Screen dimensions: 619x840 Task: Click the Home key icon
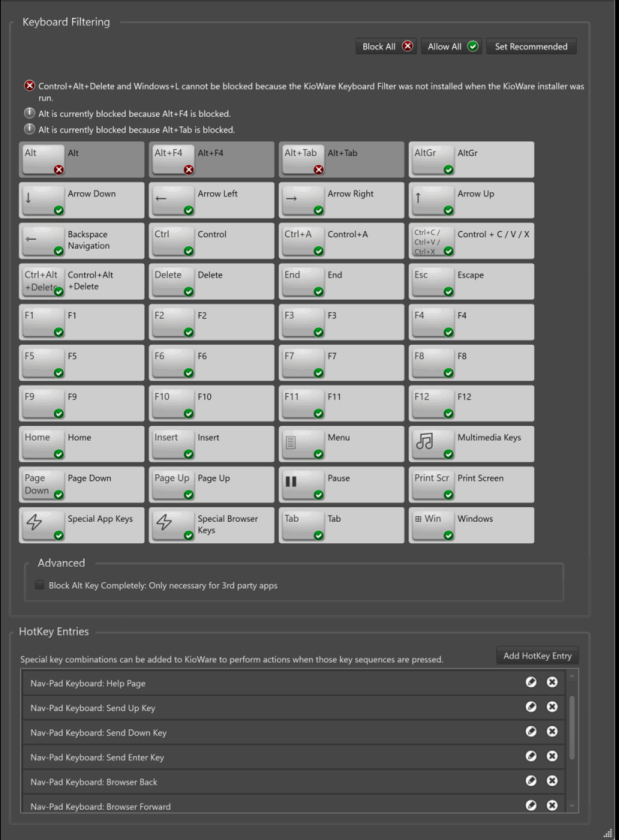coord(43,445)
